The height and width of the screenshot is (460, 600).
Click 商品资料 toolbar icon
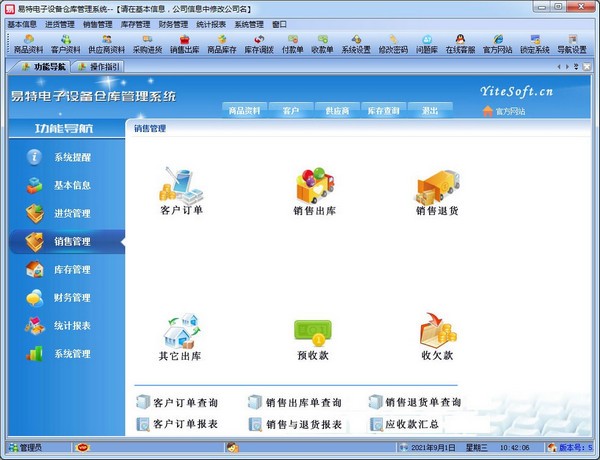(x=28, y=43)
